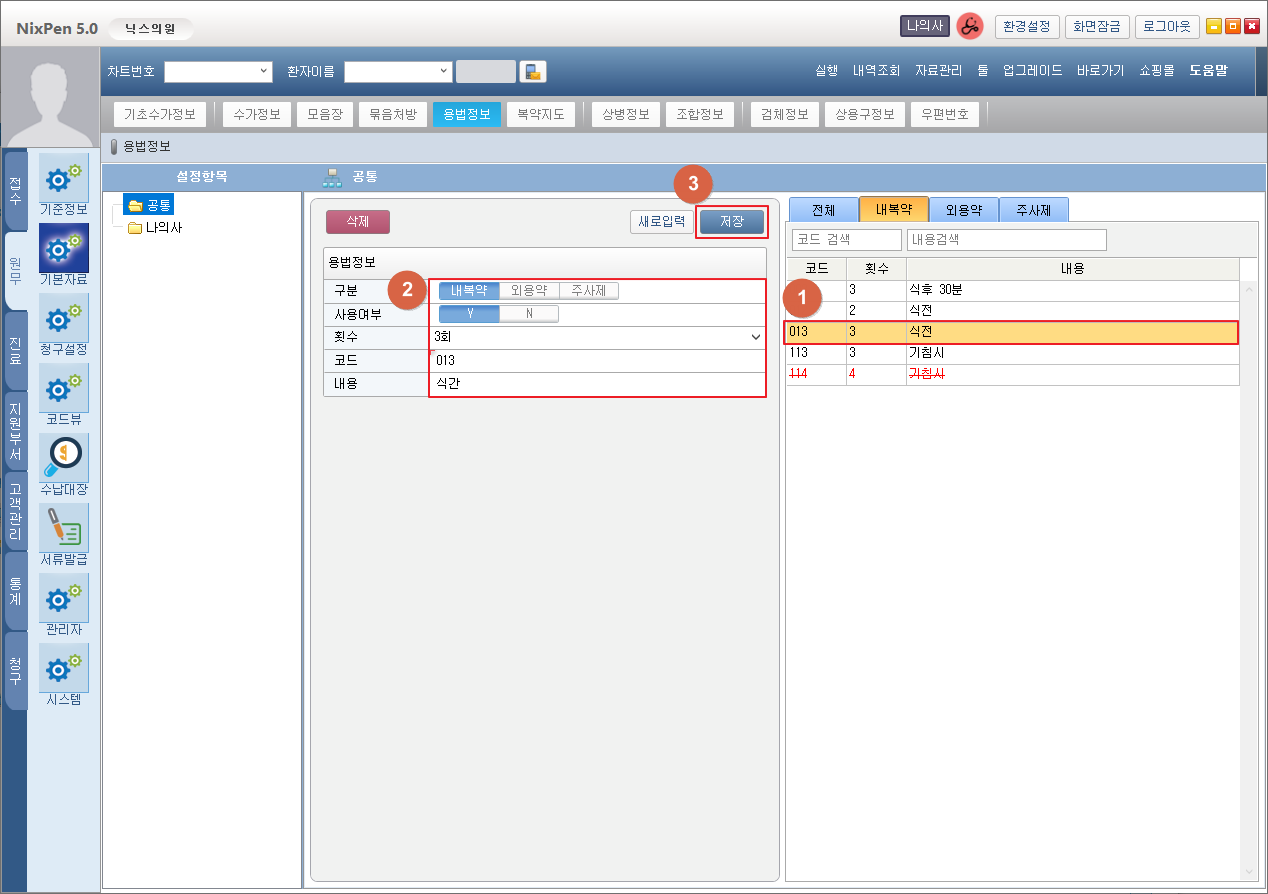Open the 관리자 admin icon
Screen dimensions: 1268x894
63,598
